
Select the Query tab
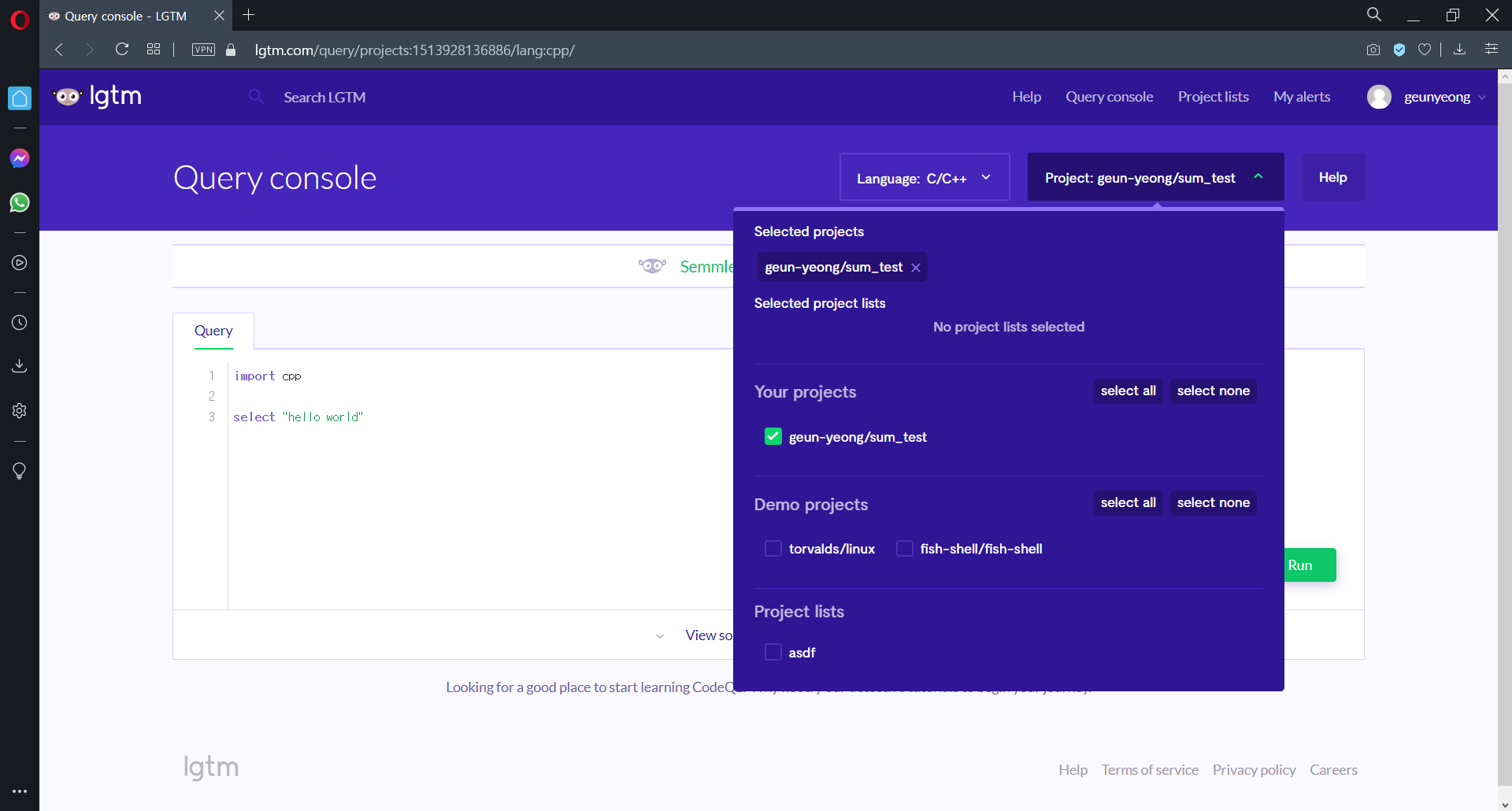tap(213, 331)
